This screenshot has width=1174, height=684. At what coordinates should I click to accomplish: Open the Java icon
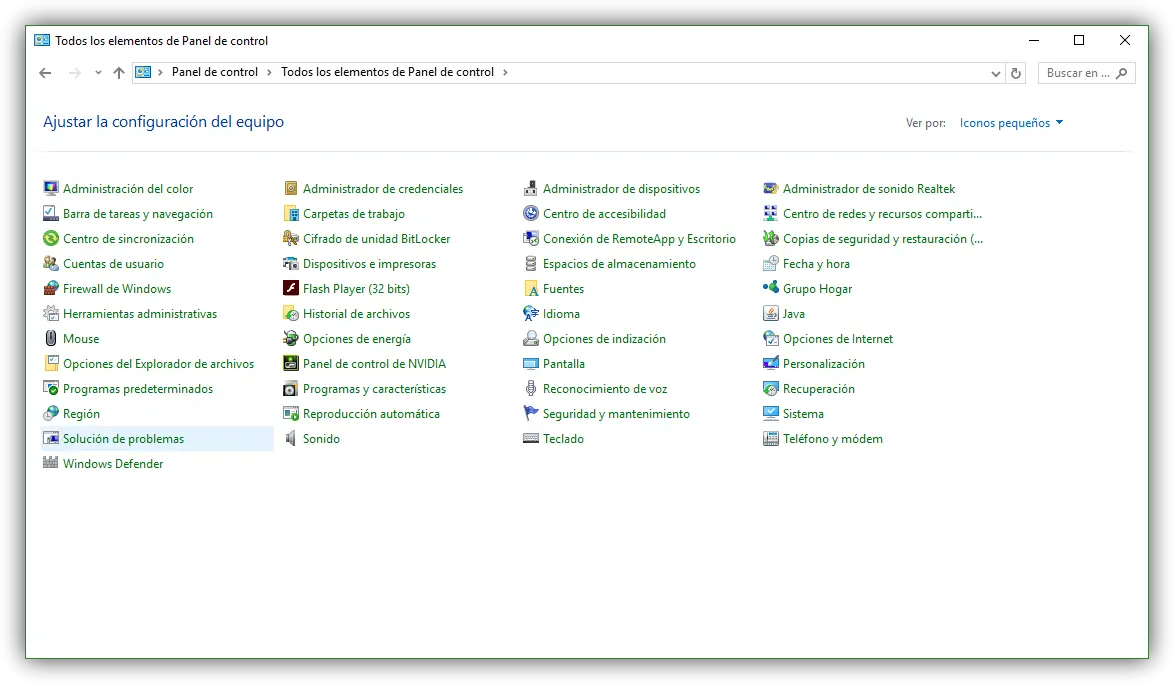click(770, 314)
